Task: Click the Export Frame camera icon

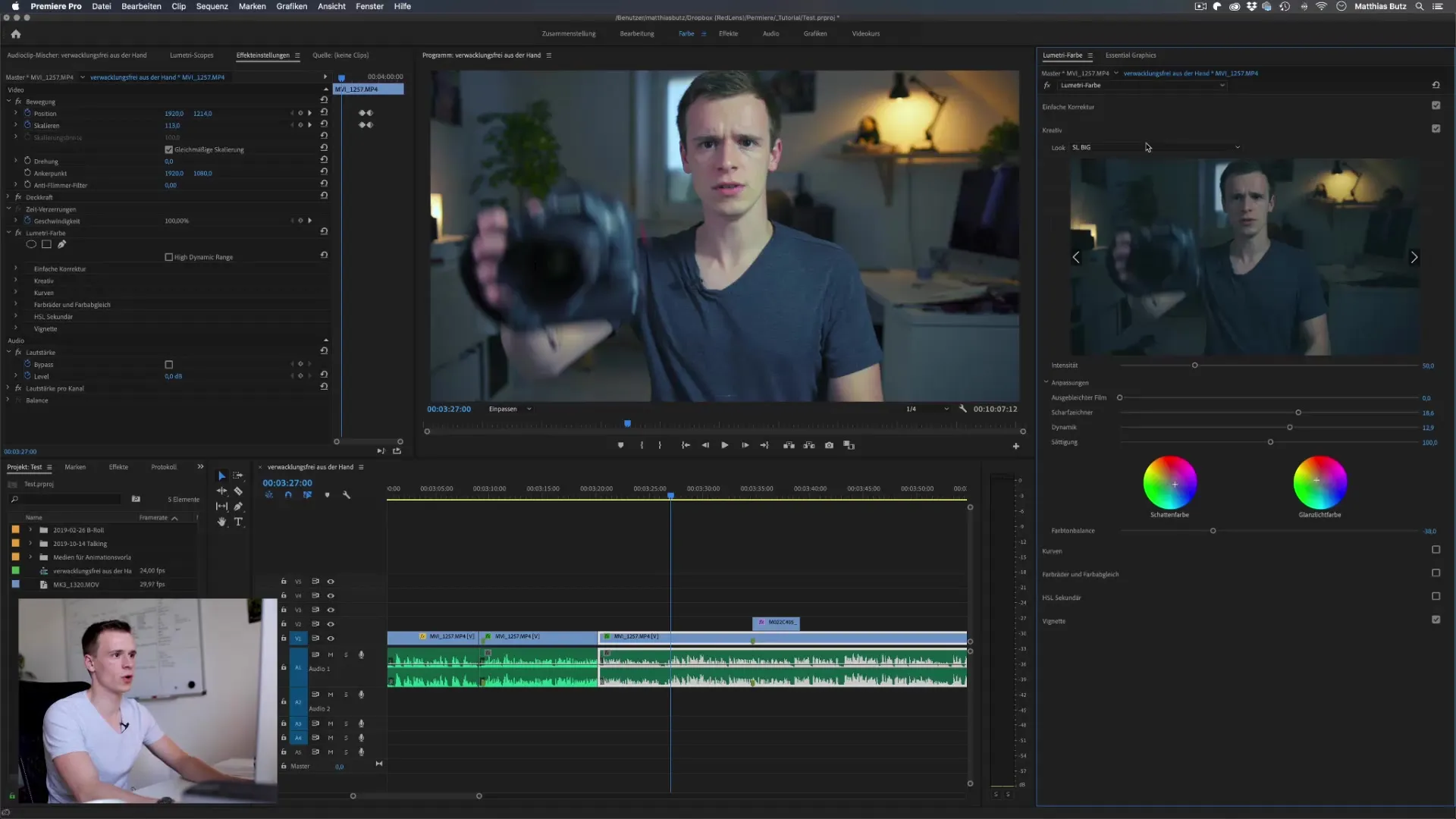Action: pos(829,445)
